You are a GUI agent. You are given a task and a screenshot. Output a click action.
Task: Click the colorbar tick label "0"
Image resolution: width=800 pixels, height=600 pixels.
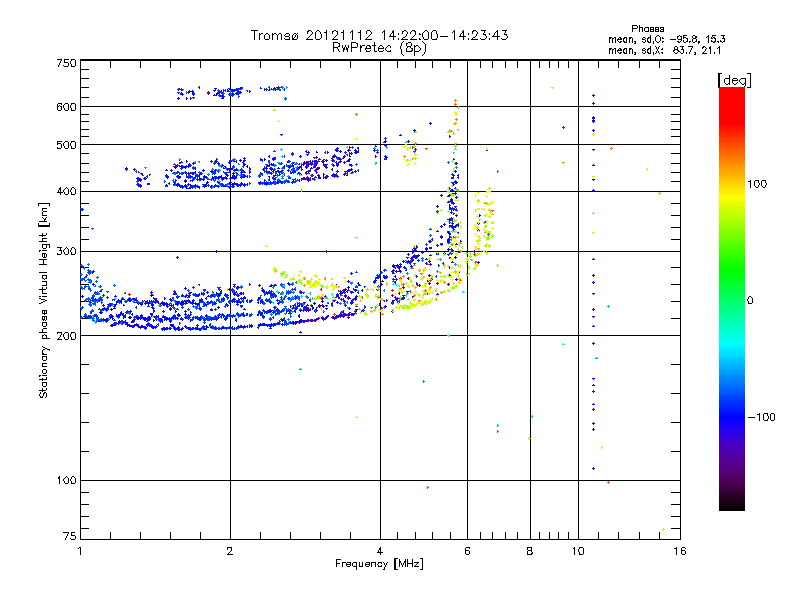pos(750,301)
